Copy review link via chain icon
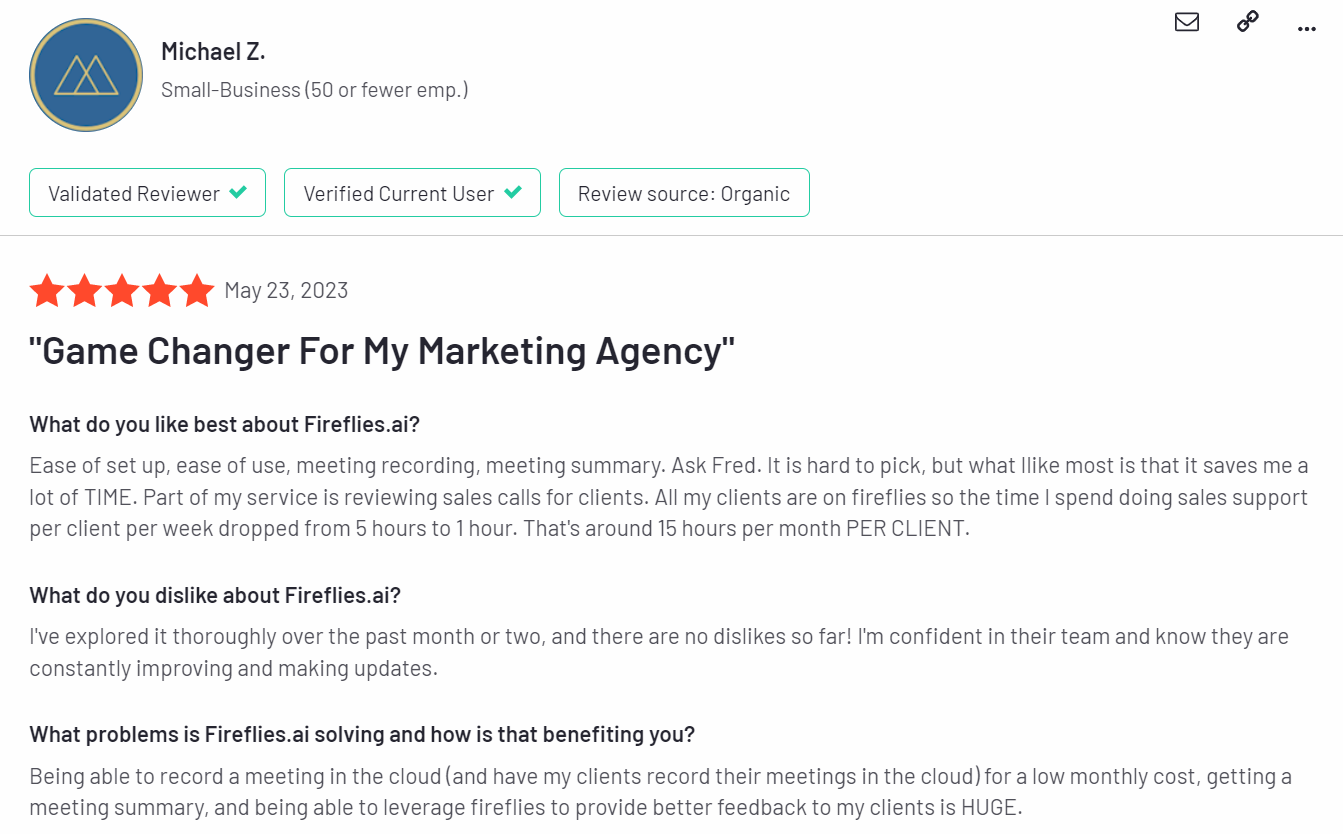The image size is (1343, 834). click(1247, 22)
